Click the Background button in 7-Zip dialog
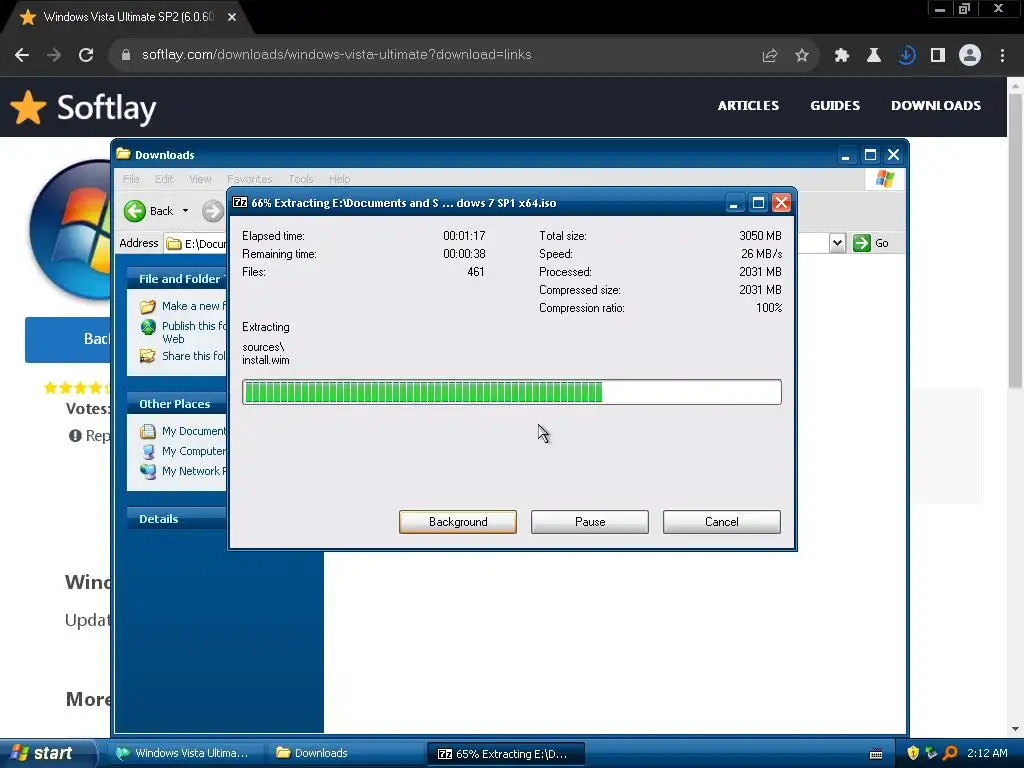This screenshot has width=1024, height=768. click(x=458, y=522)
